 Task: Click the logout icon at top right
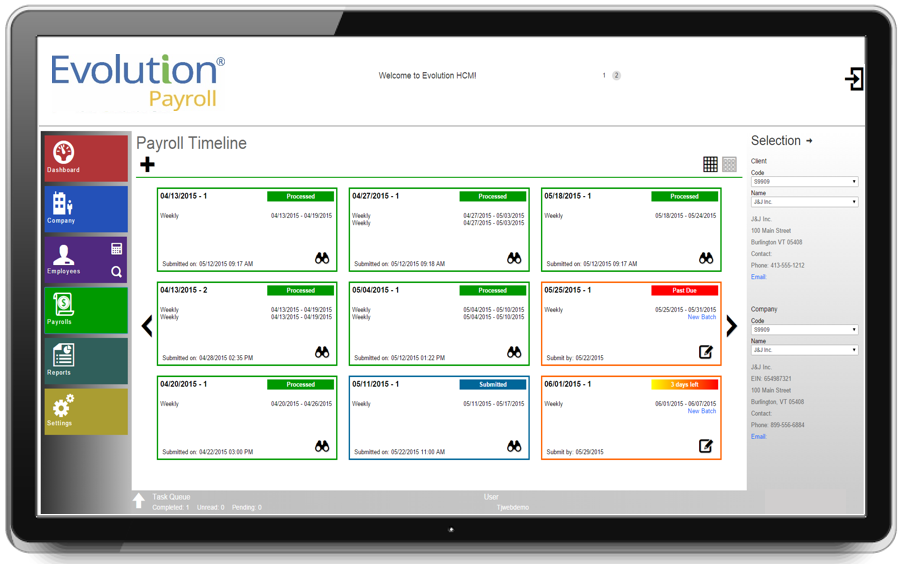click(x=854, y=79)
